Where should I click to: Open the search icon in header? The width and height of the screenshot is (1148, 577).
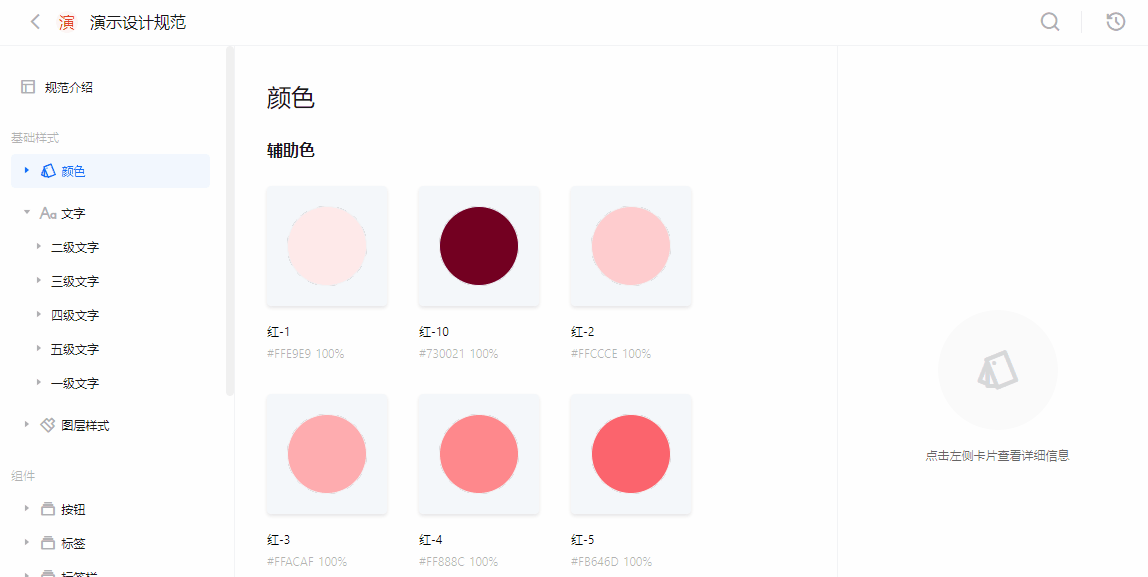pyautogui.click(x=1050, y=22)
